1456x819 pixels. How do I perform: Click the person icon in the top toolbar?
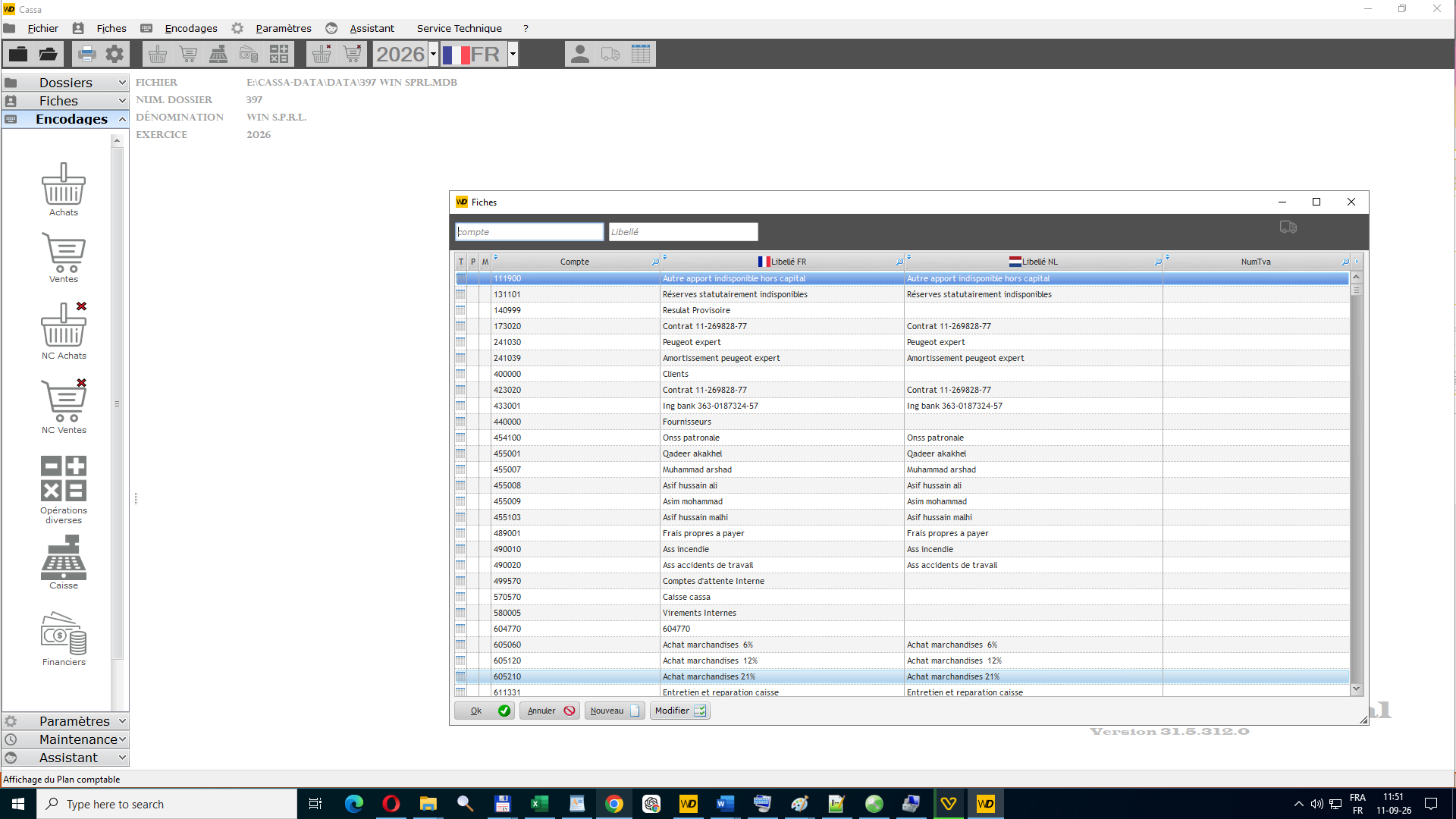(x=580, y=54)
